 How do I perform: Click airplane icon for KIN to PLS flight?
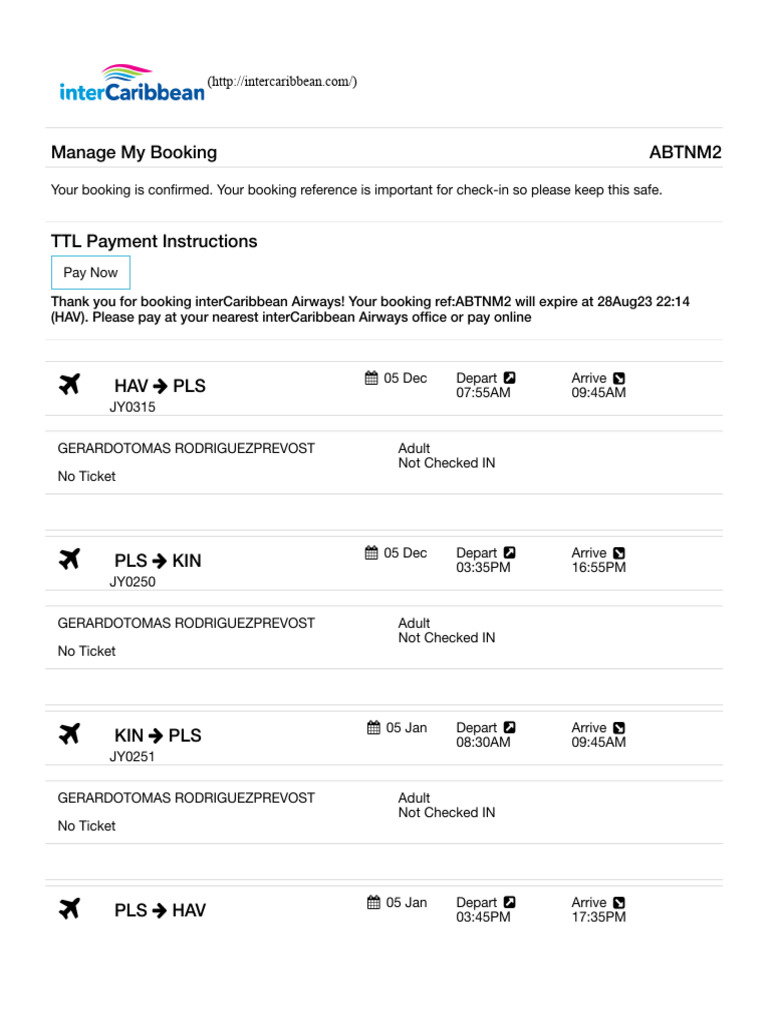click(69, 735)
